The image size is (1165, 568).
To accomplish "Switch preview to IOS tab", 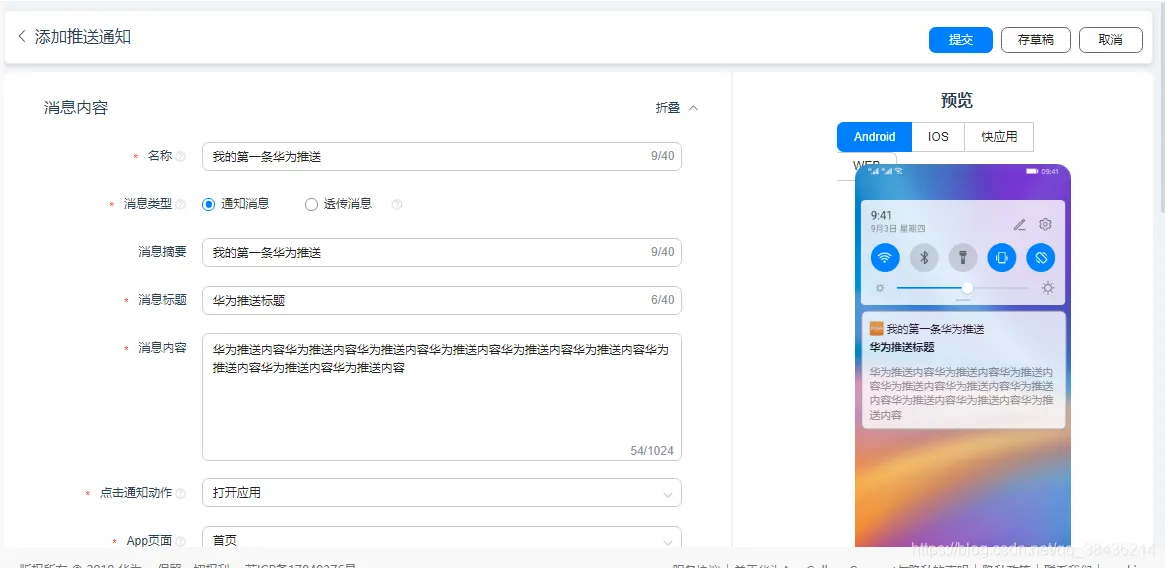I will (x=938, y=137).
